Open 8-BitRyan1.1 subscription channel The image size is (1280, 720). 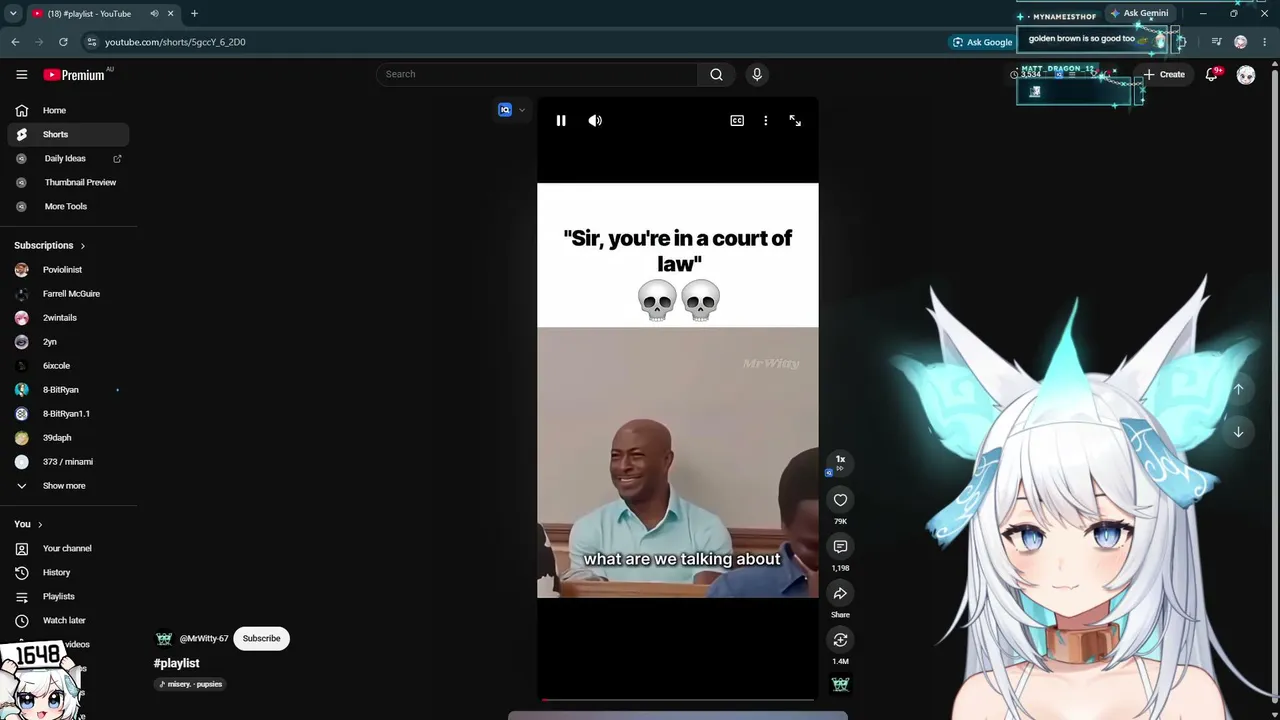pyautogui.click(x=68, y=414)
